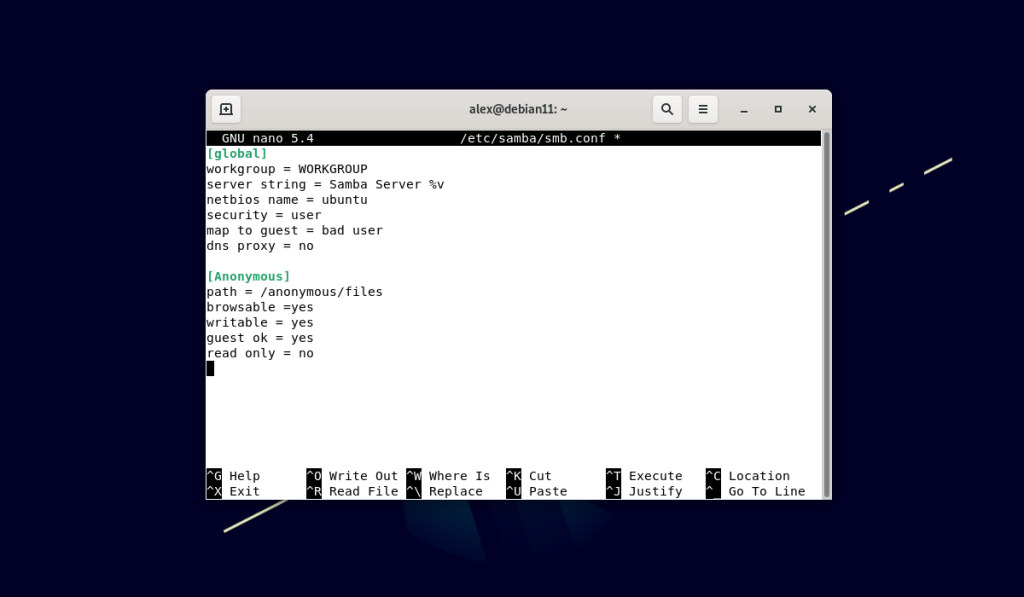The image size is (1024, 597).
Task: Open the terminal hamburger menu
Action: (703, 109)
